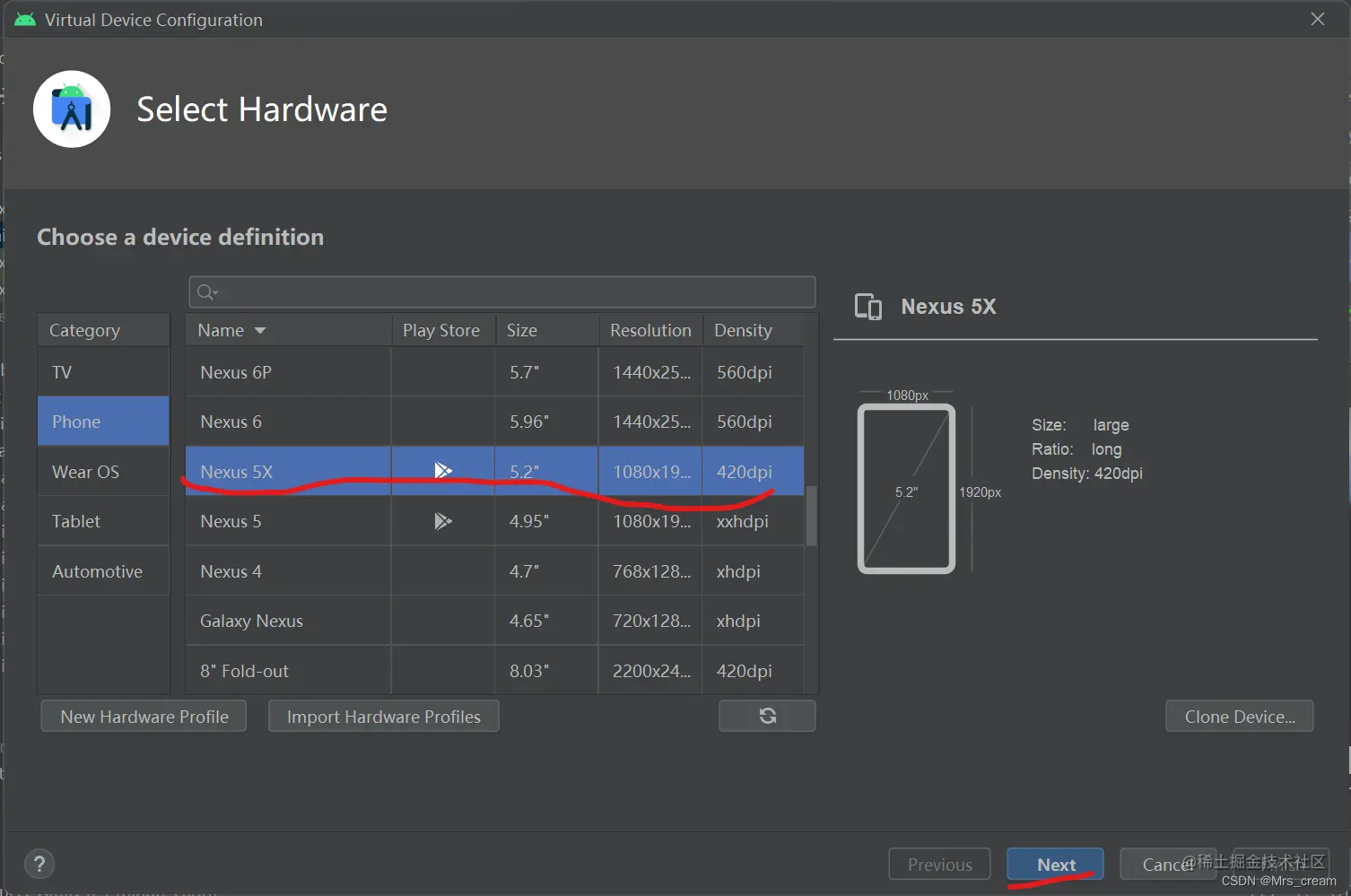This screenshot has width=1351, height=896.
Task: Select the Galaxy Nexus device row
Action: (x=494, y=621)
